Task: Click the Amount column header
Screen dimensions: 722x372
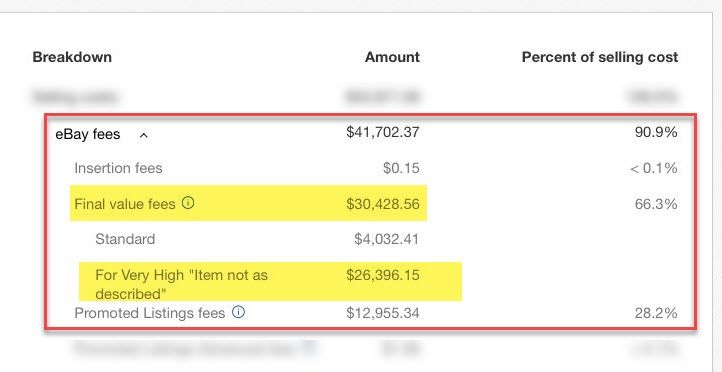Action: (x=392, y=57)
